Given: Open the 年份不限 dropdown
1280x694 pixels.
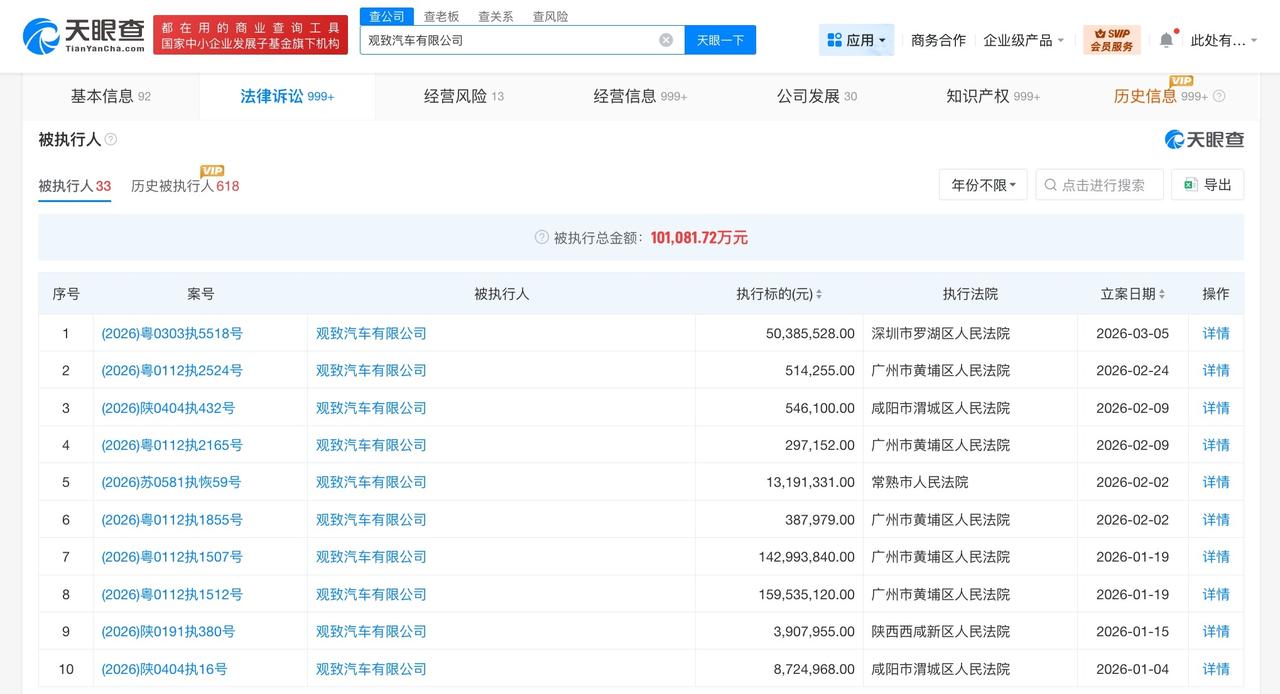Looking at the screenshot, I should point(982,184).
